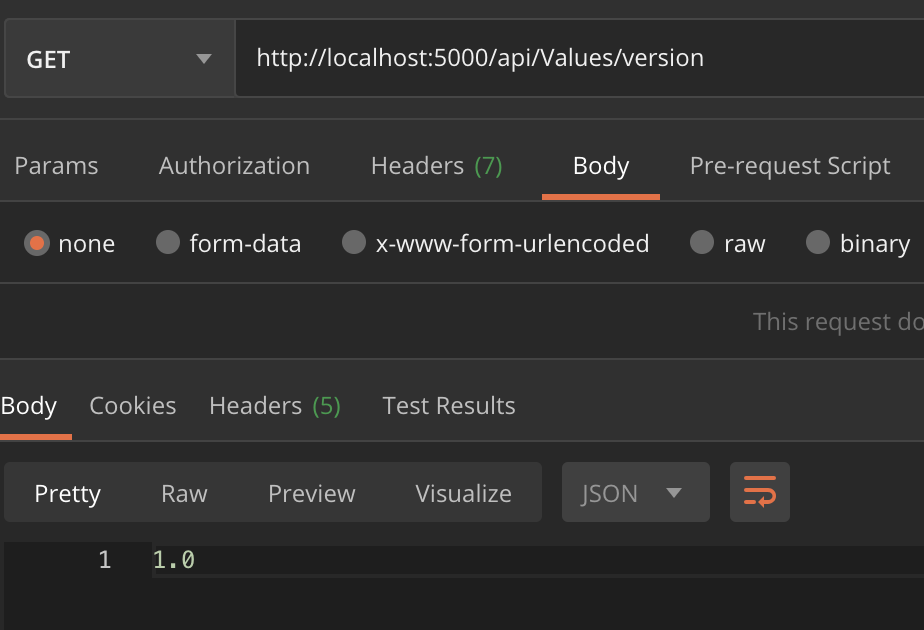Click the JSON dropdown arrow
Image resolution: width=924 pixels, height=630 pixels.
[674, 493]
